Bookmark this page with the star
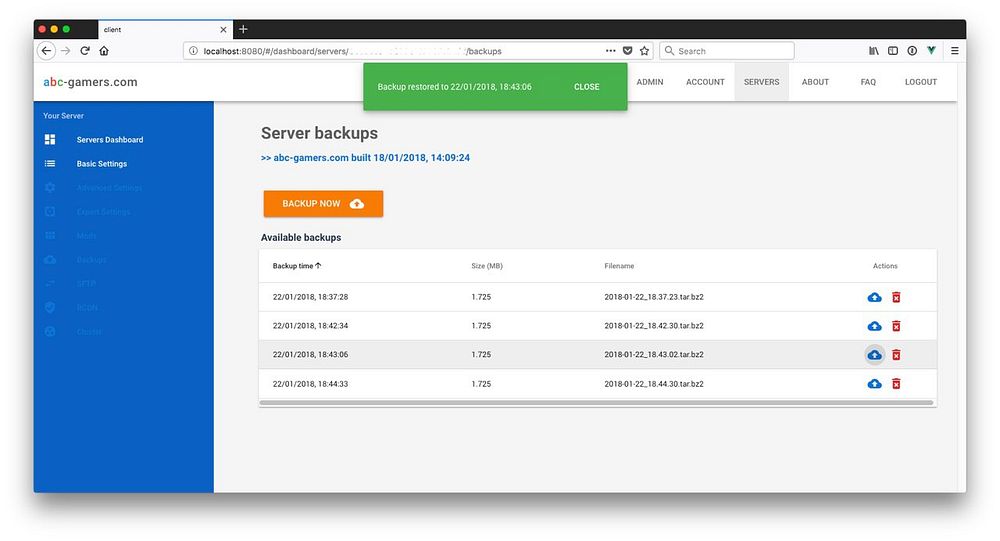This screenshot has height=541, width=1000. tap(644, 51)
